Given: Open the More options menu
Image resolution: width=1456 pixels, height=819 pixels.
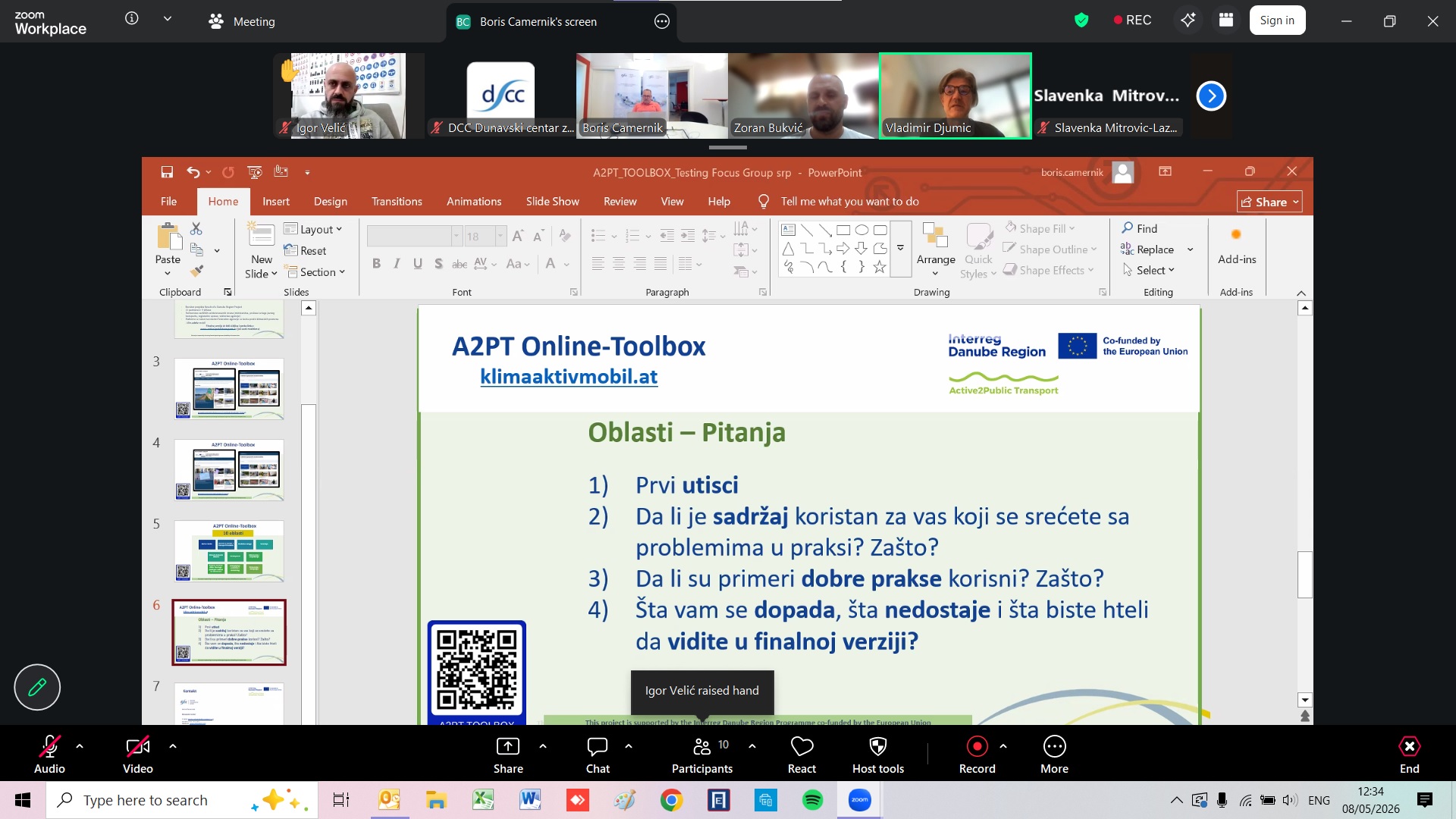Looking at the screenshot, I should [1054, 755].
